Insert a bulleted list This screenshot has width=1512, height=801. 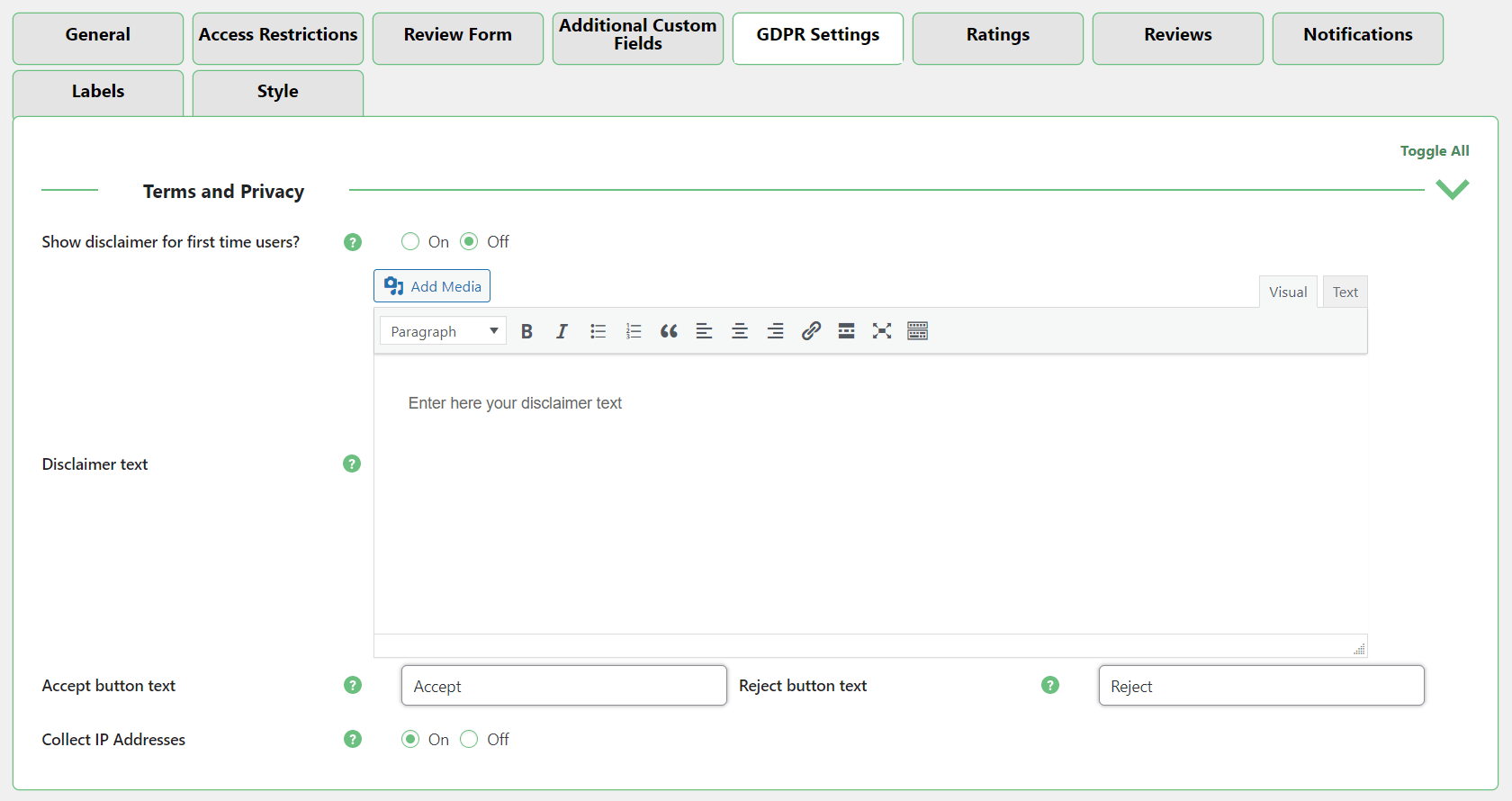click(598, 331)
